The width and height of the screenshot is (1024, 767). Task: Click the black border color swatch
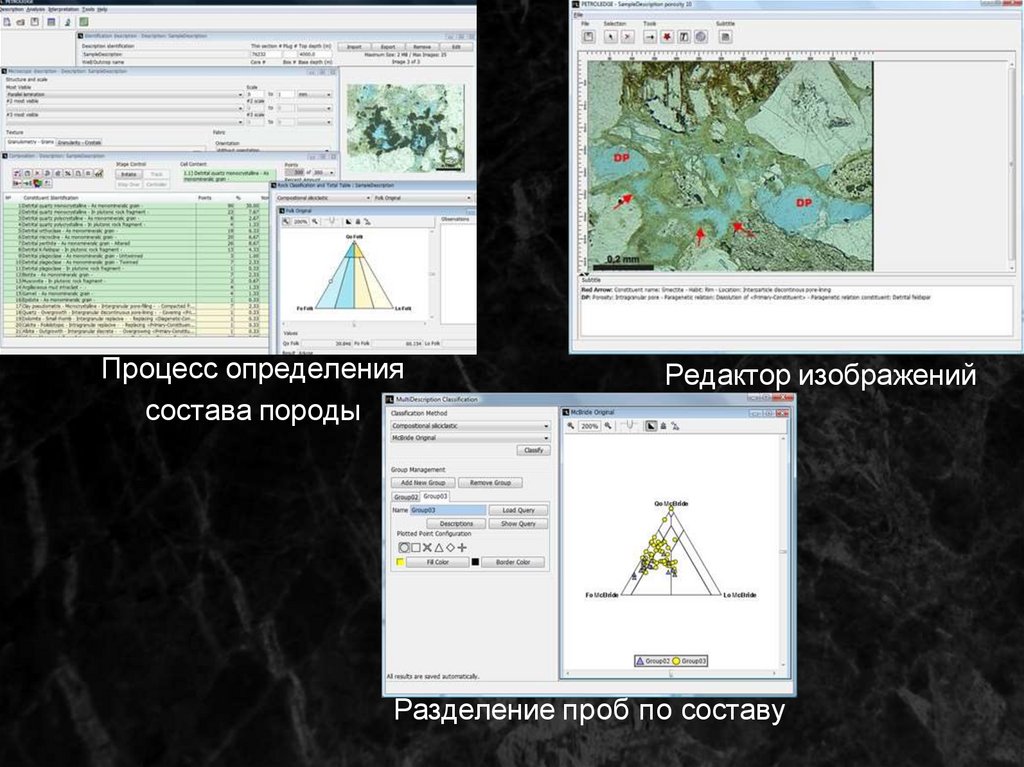point(475,563)
